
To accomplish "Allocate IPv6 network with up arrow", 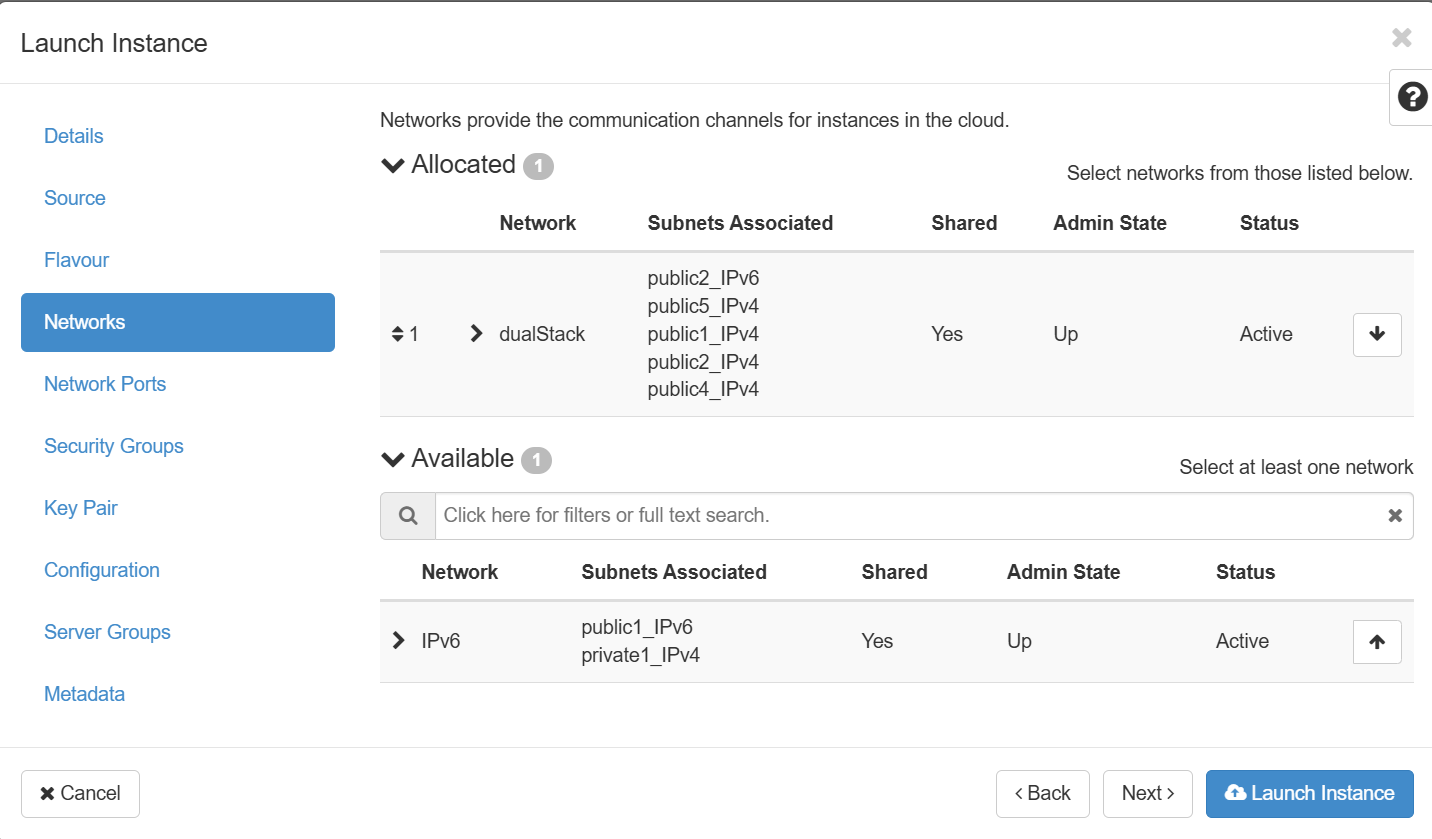I will [1376, 642].
